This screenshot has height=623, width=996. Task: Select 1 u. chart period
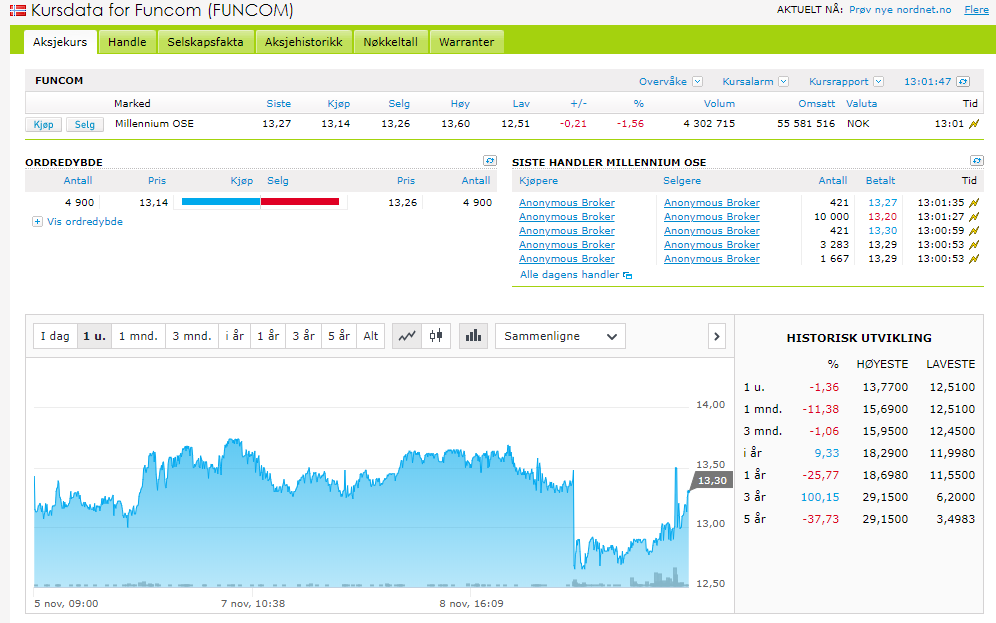coord(94,336)
